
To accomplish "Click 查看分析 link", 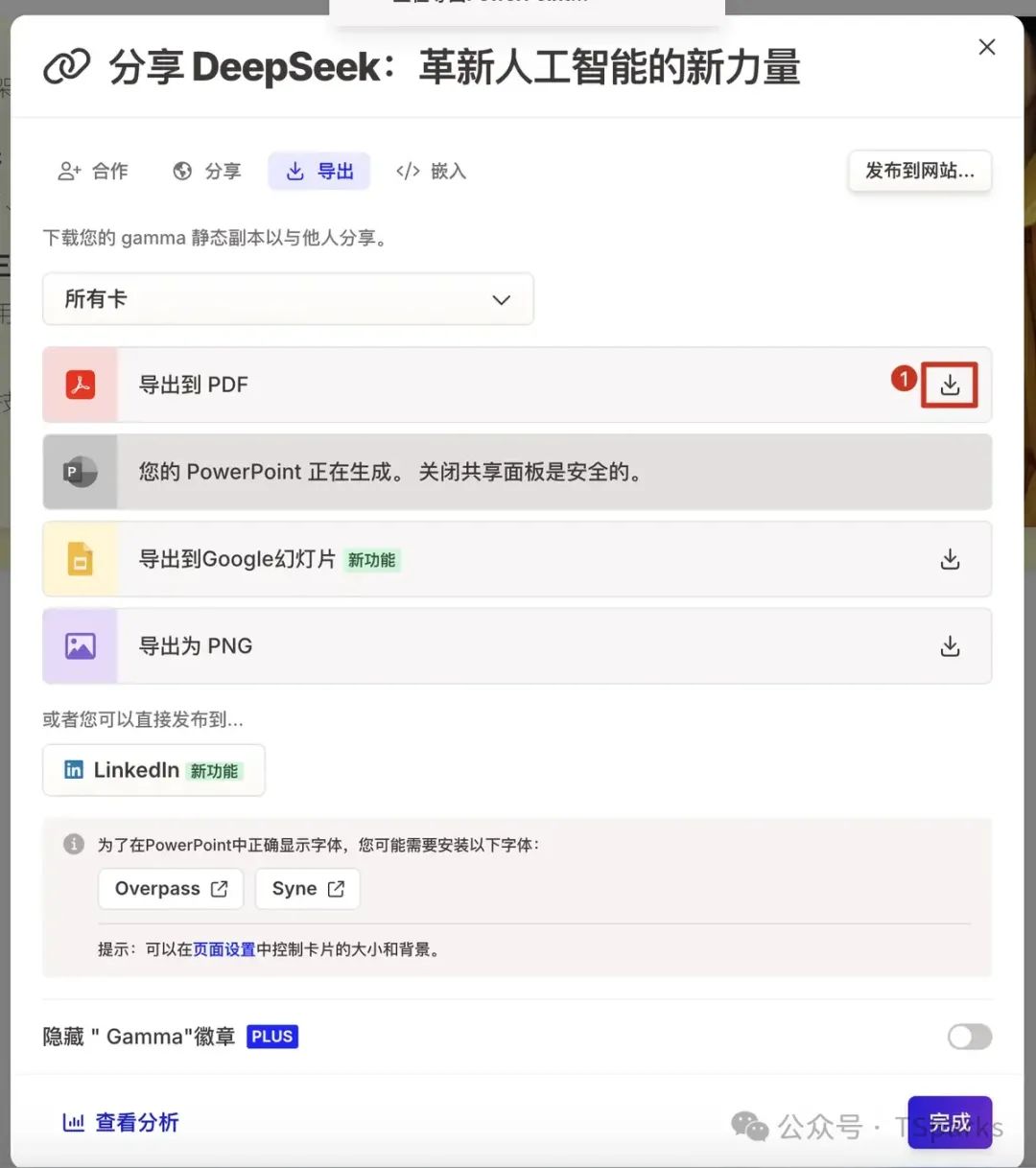I will [120, 1122].
